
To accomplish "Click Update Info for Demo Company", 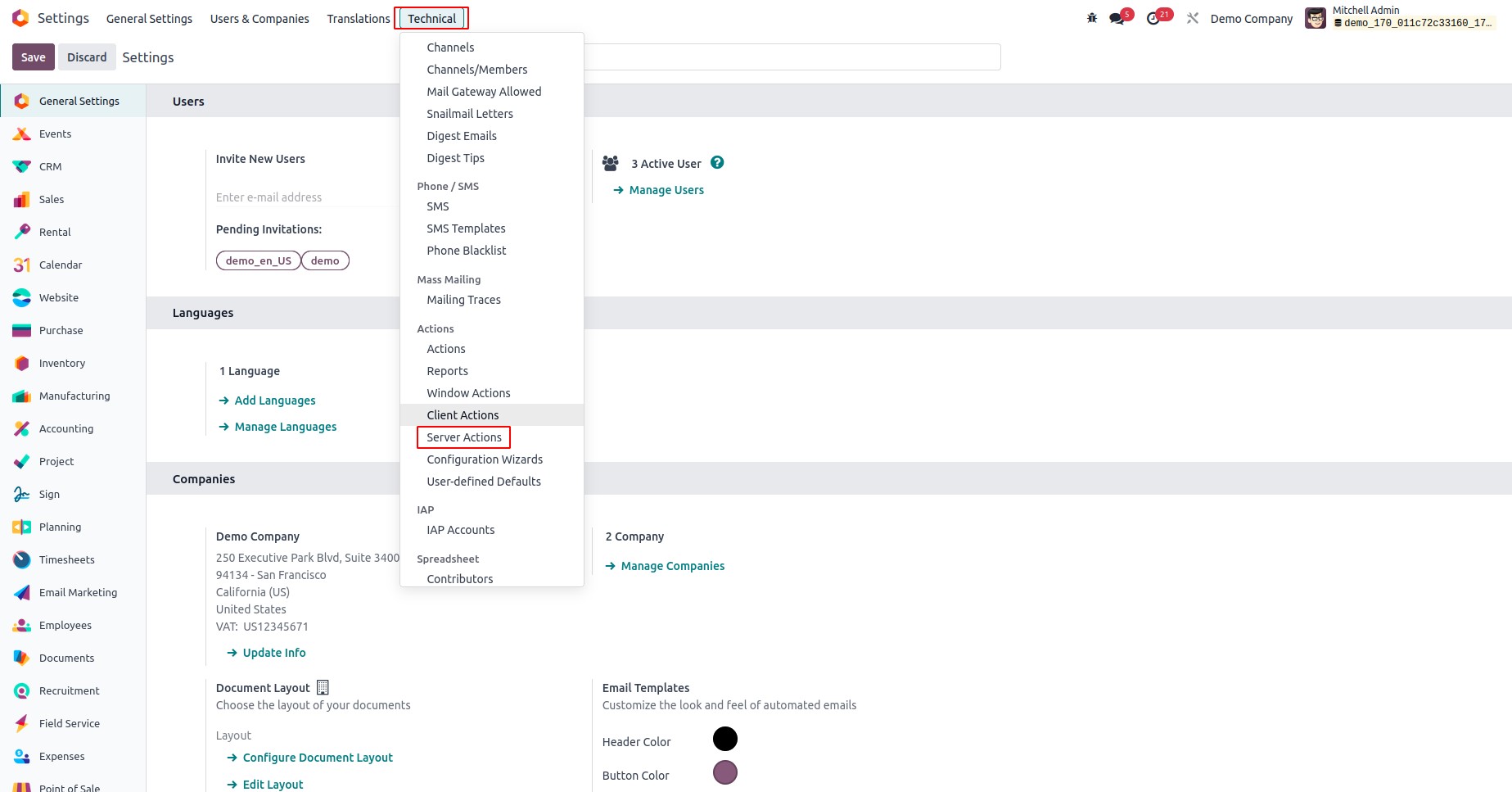I will click(266, 653).
